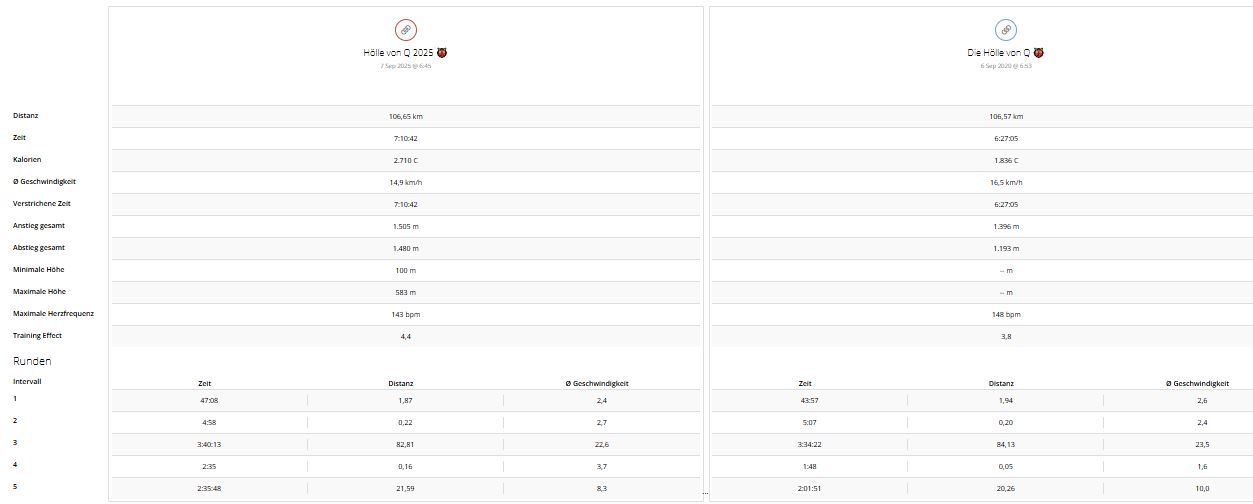Open the Die Hölle von Q activity title
The image size is (1253, 504).
[x=999, y=52]
